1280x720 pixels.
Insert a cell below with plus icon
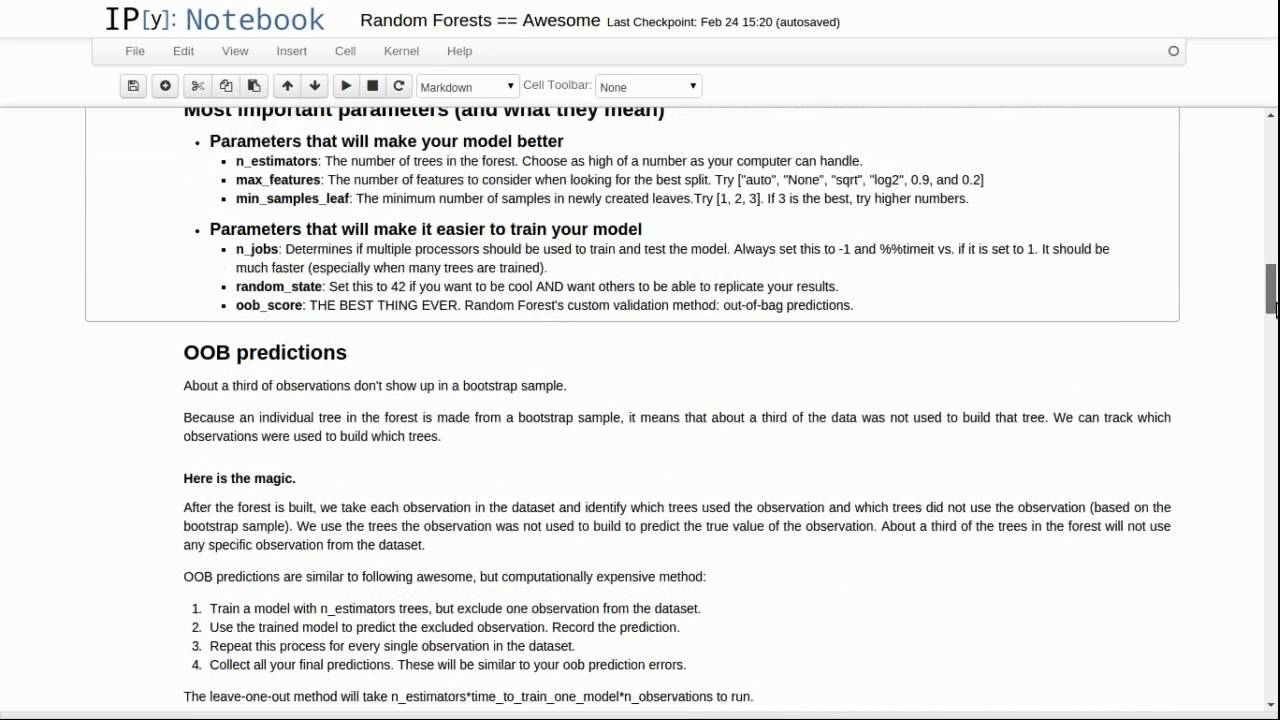(165, 86)
